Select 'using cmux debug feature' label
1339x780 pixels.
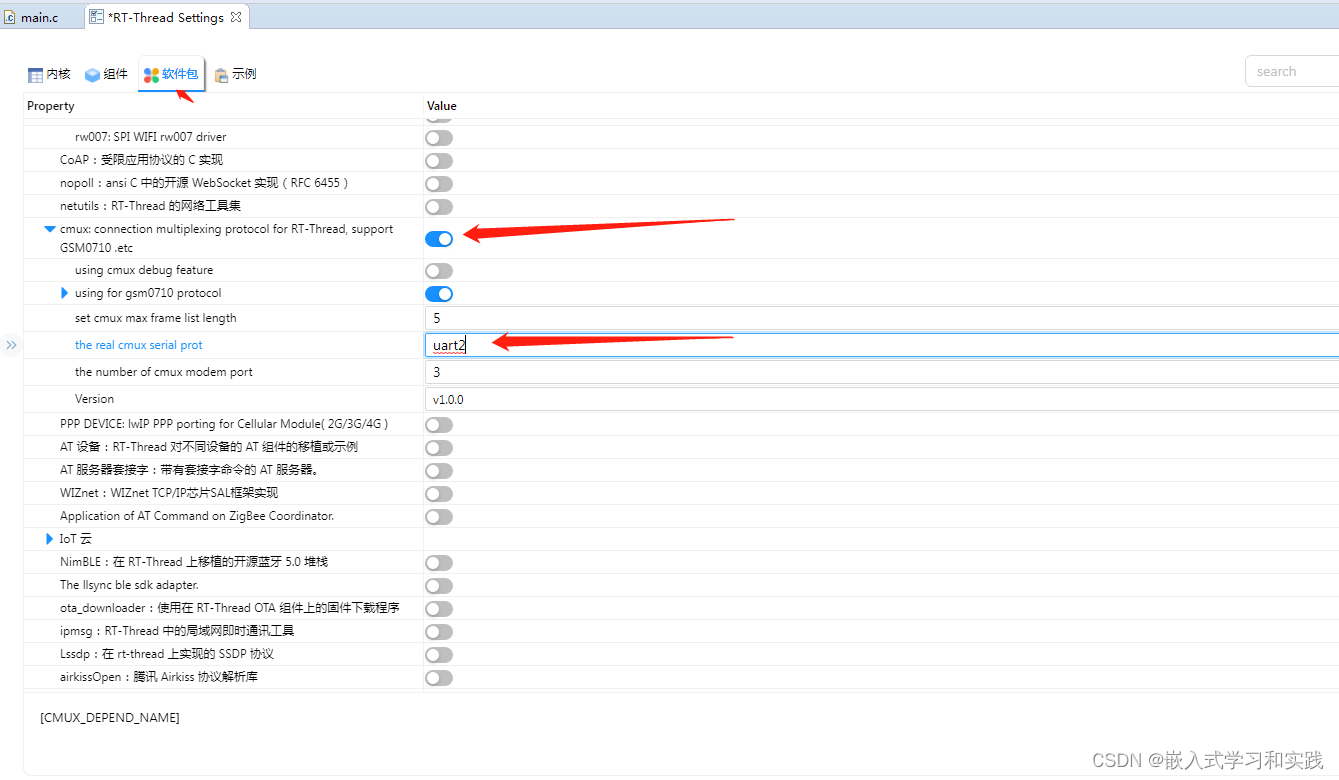144,270
